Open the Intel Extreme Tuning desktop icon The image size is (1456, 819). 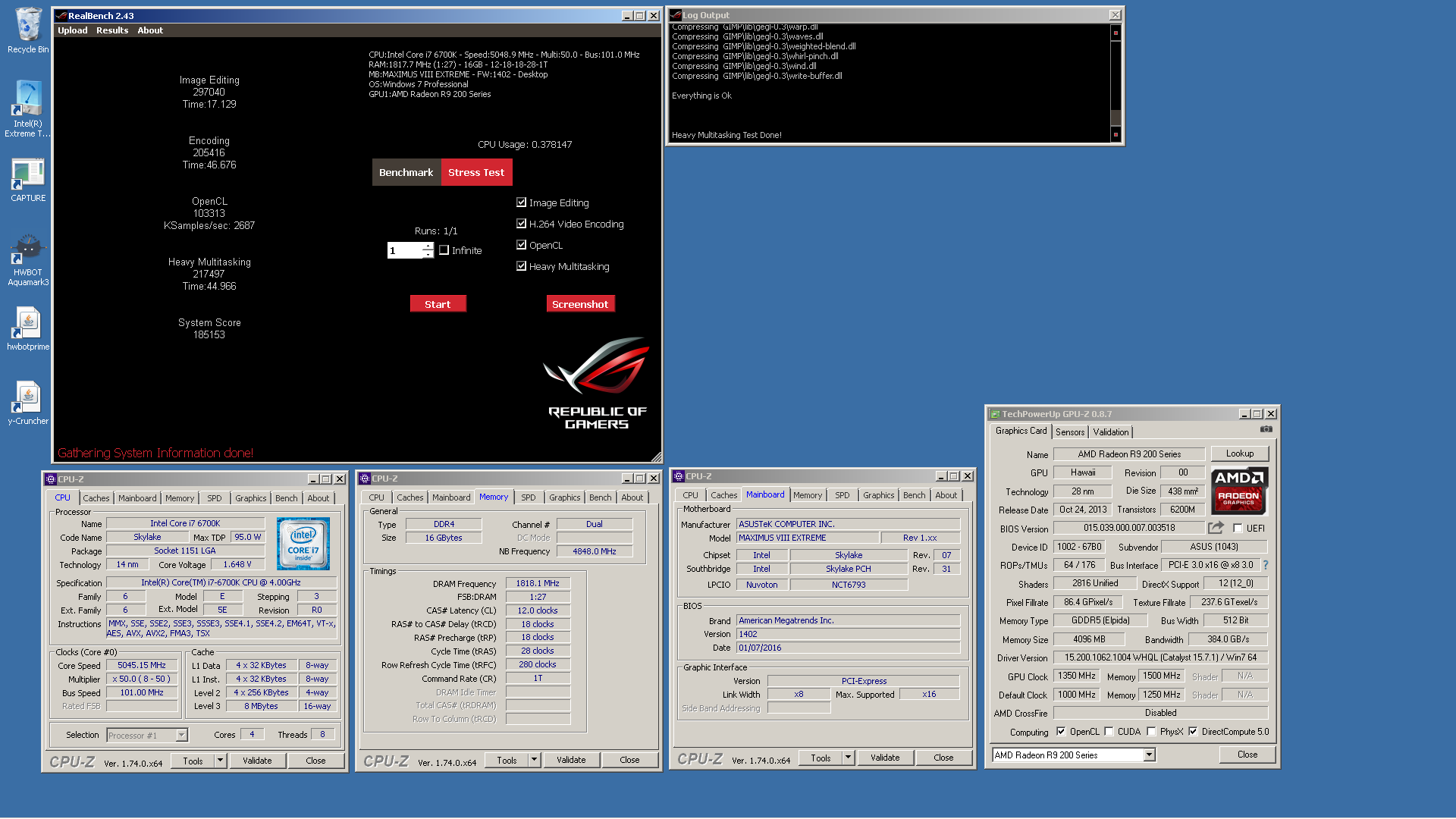[28, 108]
